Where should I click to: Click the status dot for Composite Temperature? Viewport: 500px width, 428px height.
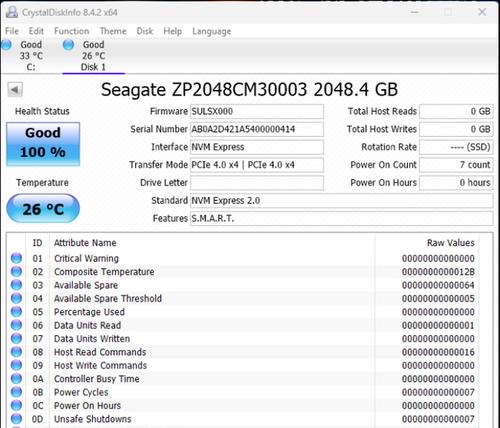pyautogui.click(x=16, y=272)
